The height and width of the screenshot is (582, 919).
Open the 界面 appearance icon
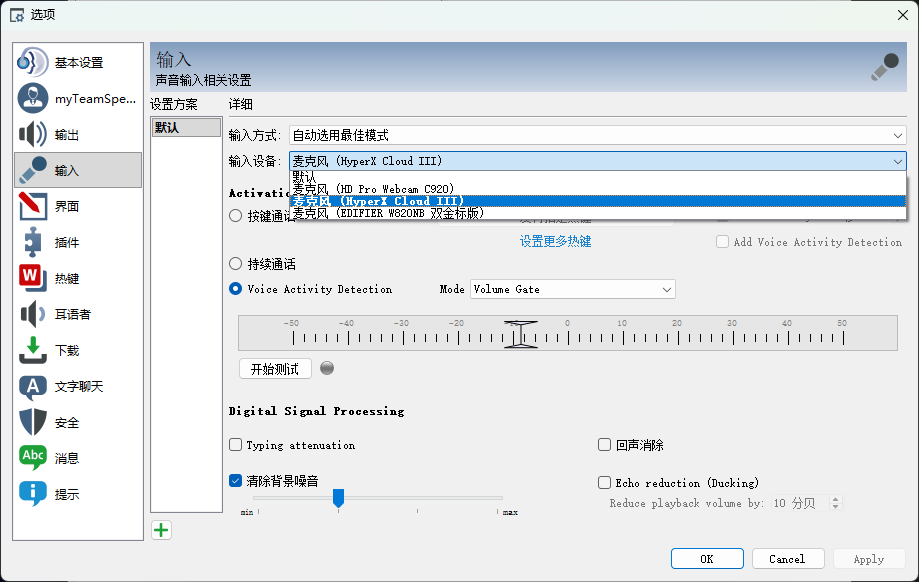coord(33,206)
